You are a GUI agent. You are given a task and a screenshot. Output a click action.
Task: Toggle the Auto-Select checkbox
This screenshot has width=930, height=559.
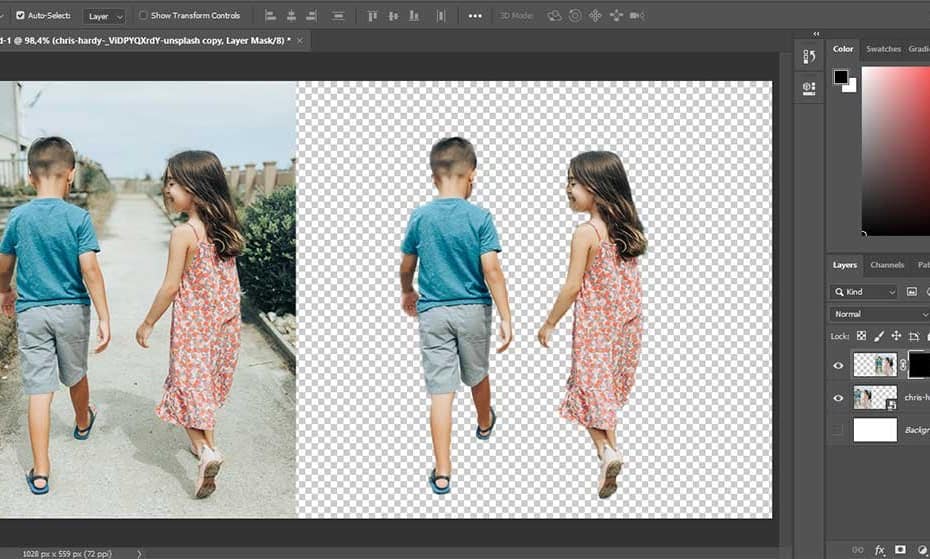click(20, 15)
